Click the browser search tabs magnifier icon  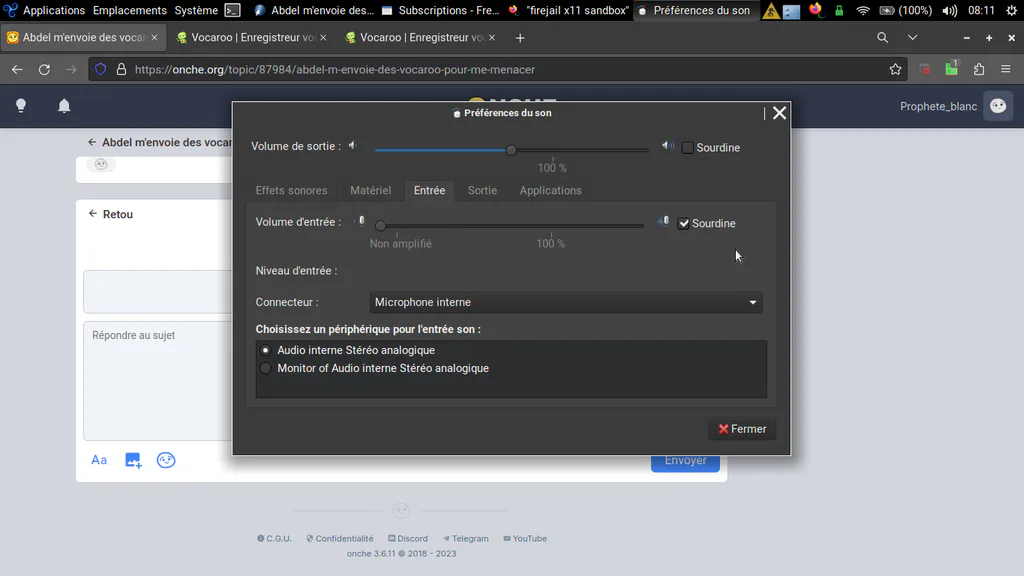(882, 38)
